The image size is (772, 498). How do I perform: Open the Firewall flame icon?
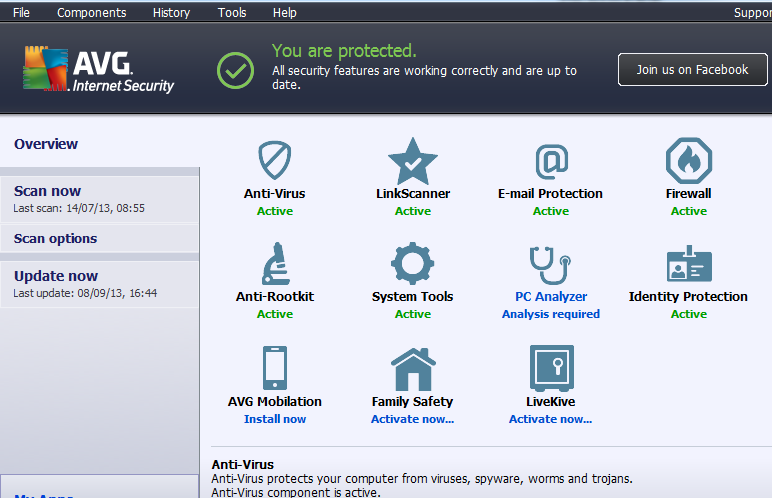pyautogui.click(x=689, y=161)
